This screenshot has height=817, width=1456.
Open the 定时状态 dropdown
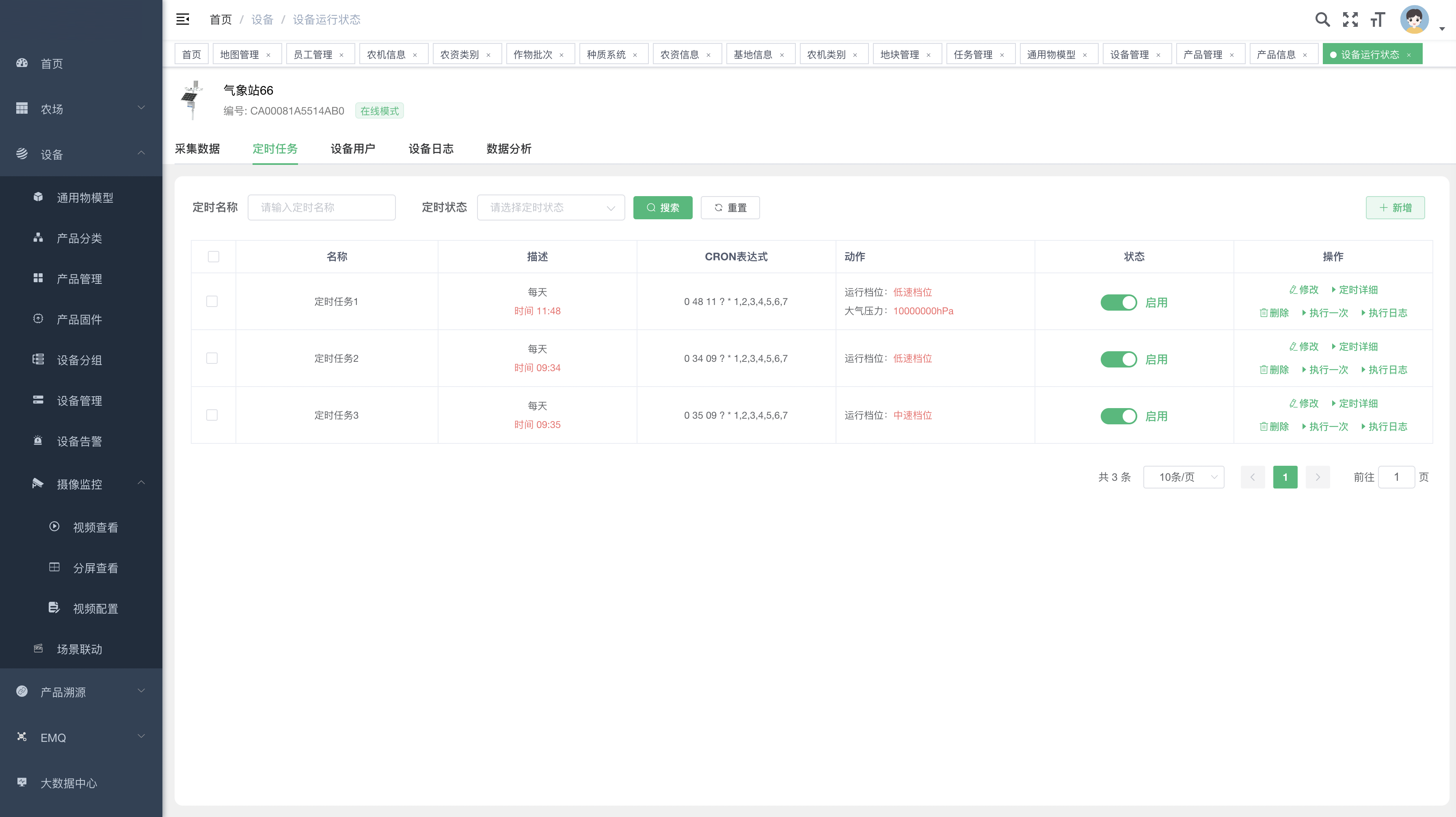[551, 207]
